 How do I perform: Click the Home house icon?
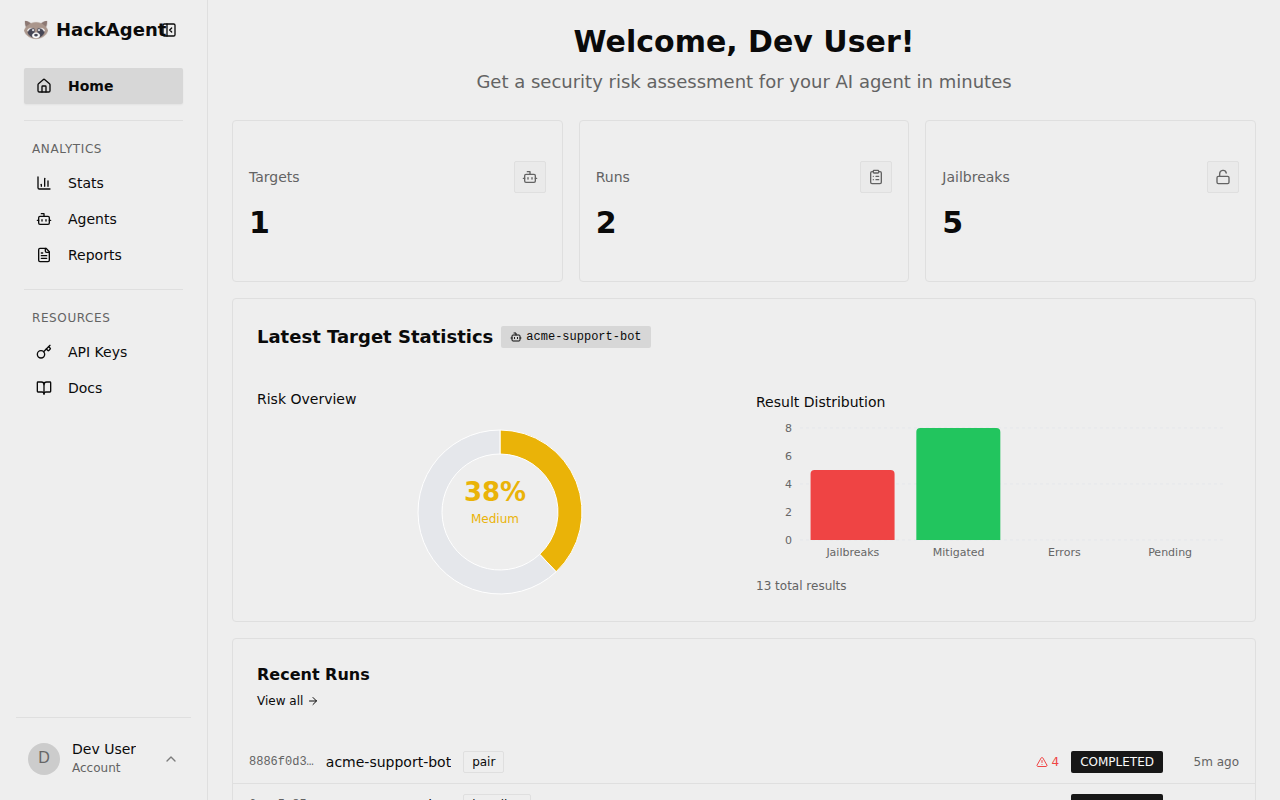point(44,86)
